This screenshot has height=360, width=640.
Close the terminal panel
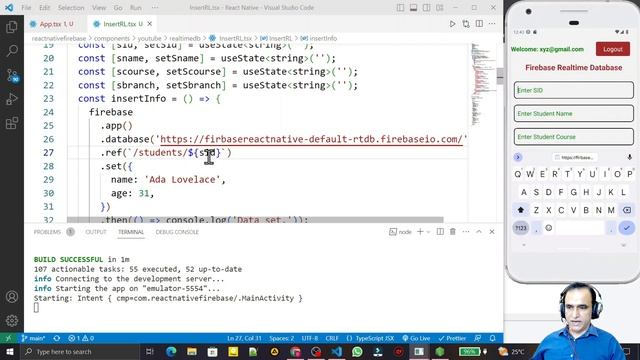point(492,232)
